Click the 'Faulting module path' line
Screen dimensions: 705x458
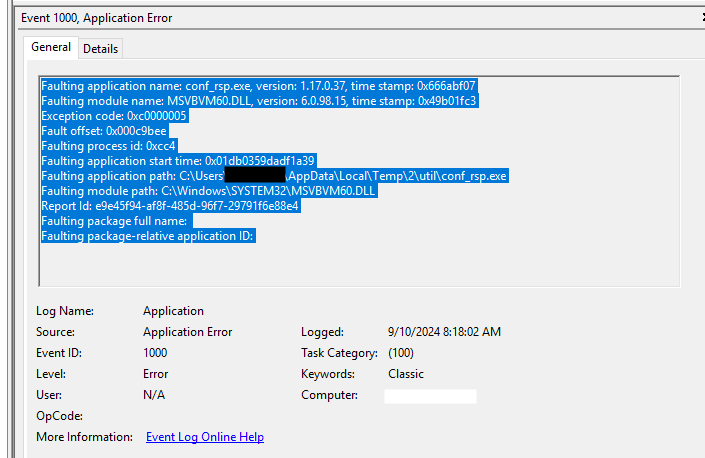[208, 191]
